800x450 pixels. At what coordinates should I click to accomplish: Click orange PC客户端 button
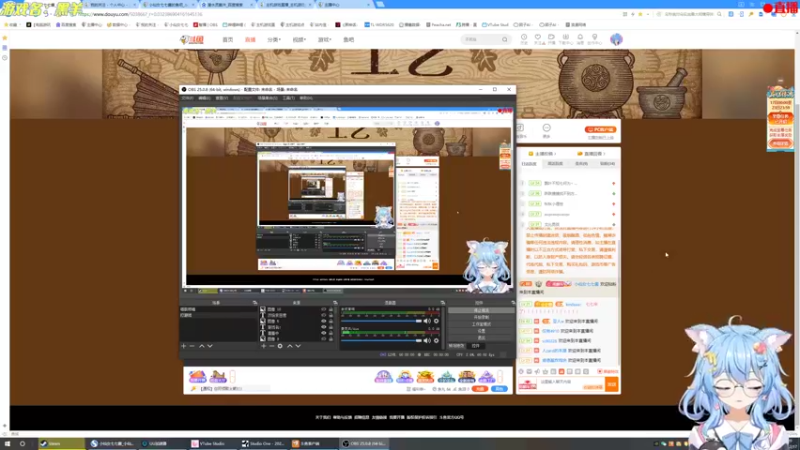[x=601, y=130]
